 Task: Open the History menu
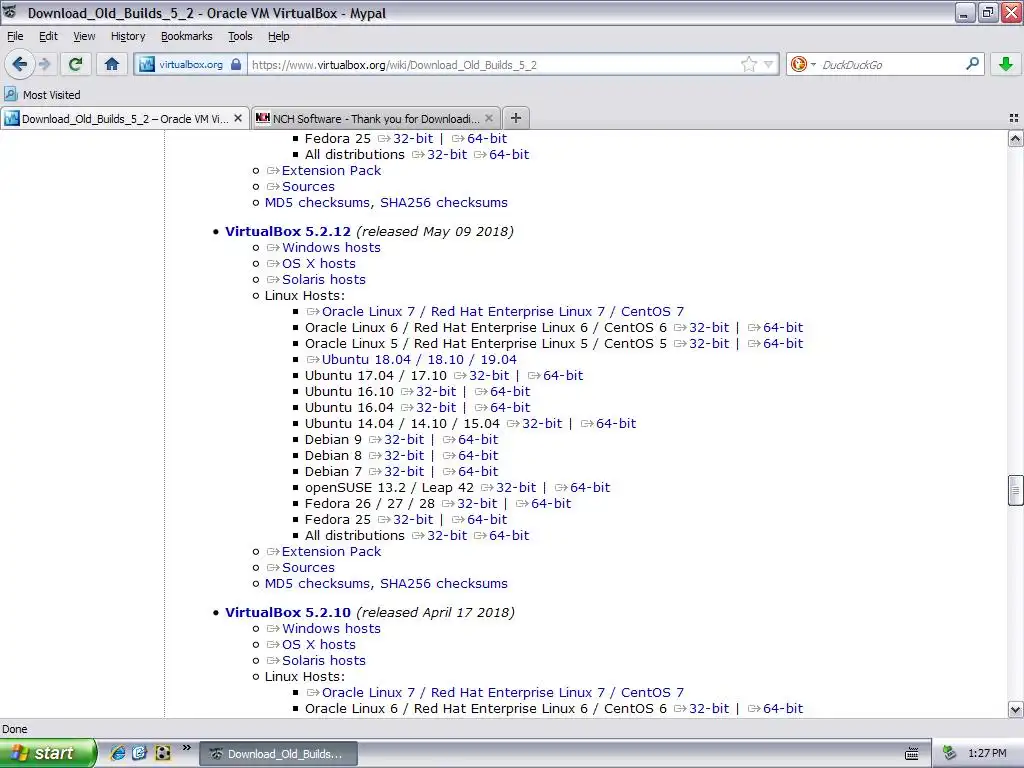point(128,37)
